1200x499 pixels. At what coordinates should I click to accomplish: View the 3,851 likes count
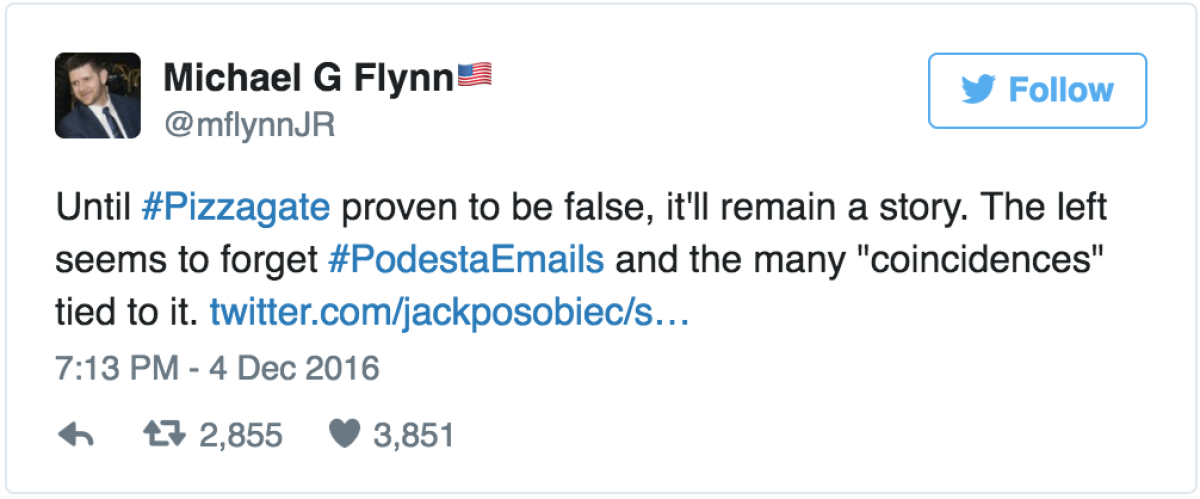coord(414,435)
